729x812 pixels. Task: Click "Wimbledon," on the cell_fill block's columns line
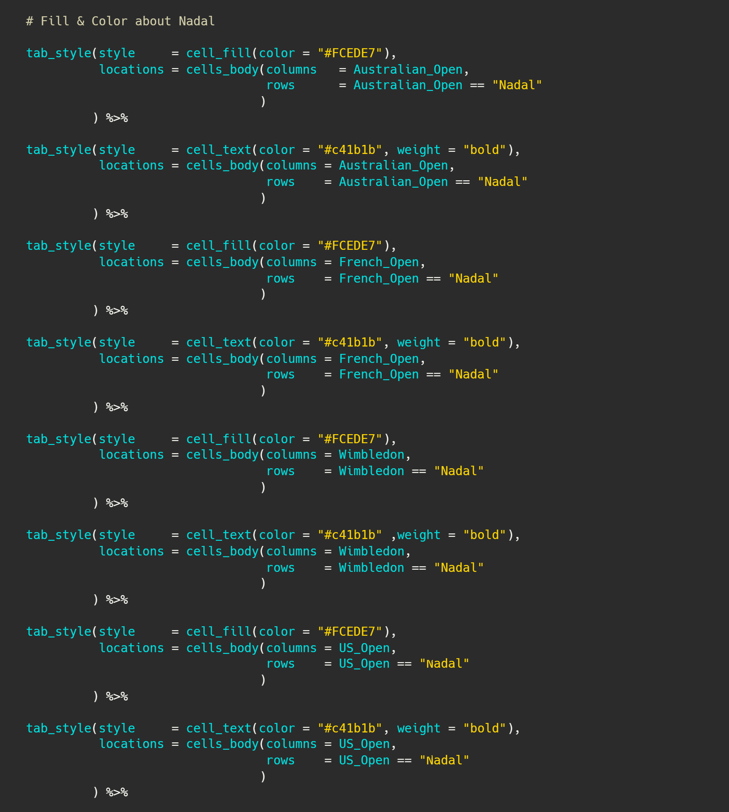375,455
